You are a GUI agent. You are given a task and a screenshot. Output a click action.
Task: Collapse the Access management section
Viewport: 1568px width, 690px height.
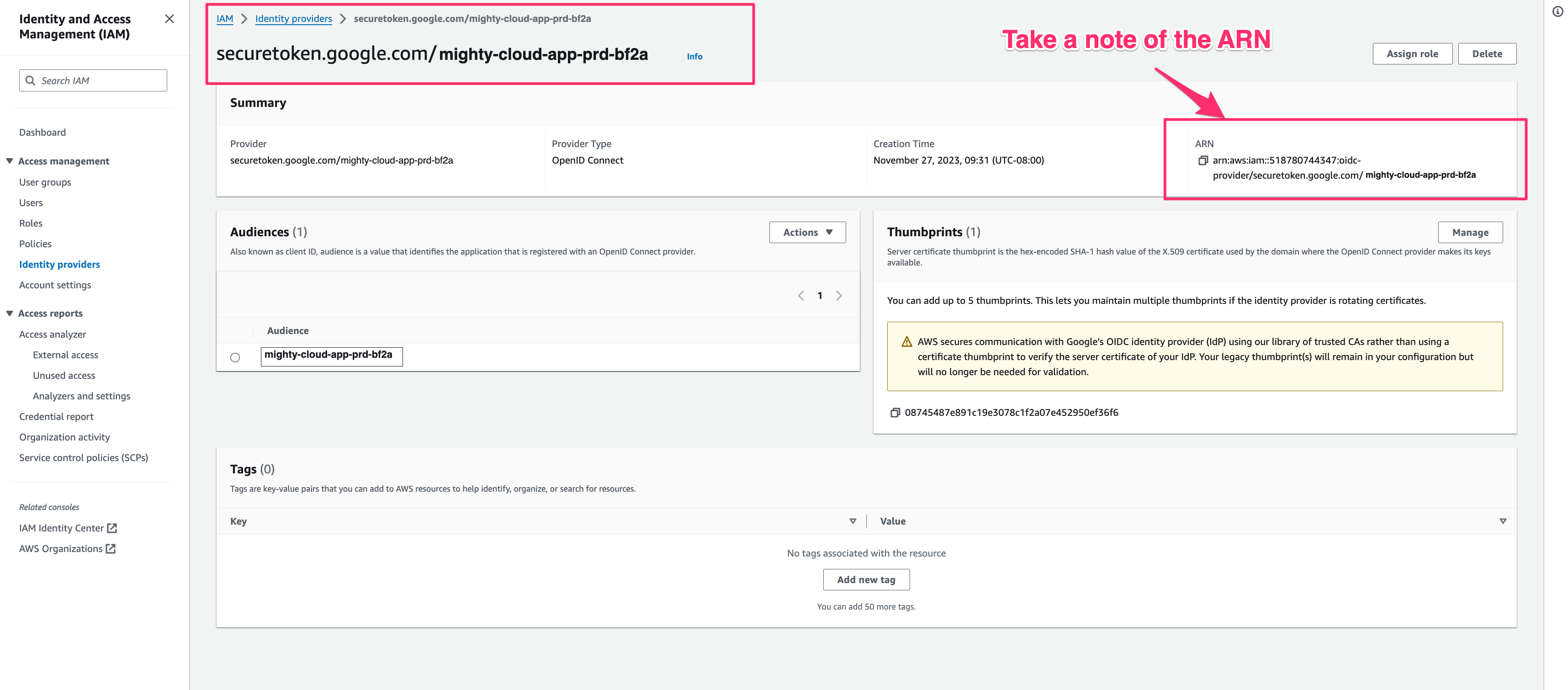10,161
